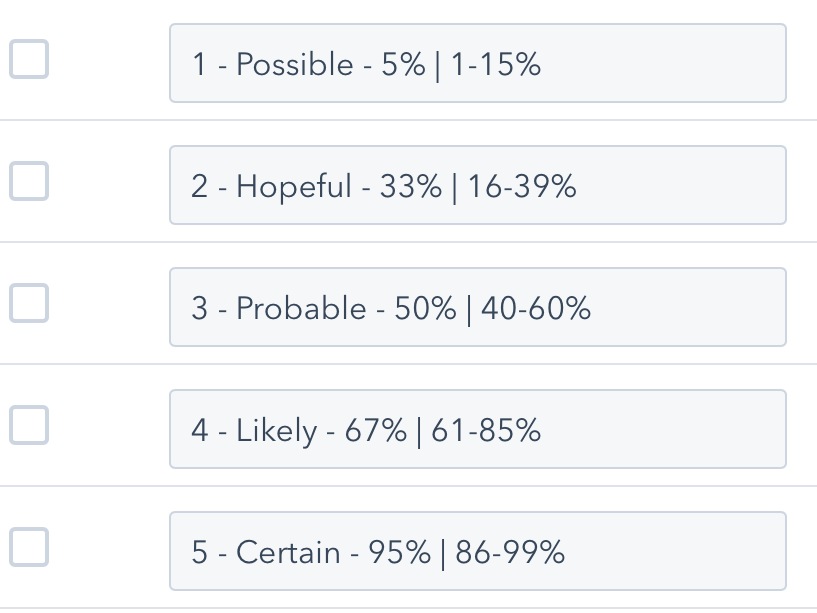Select the 3 - Probable row checkbox

click(x=29, y=303)
